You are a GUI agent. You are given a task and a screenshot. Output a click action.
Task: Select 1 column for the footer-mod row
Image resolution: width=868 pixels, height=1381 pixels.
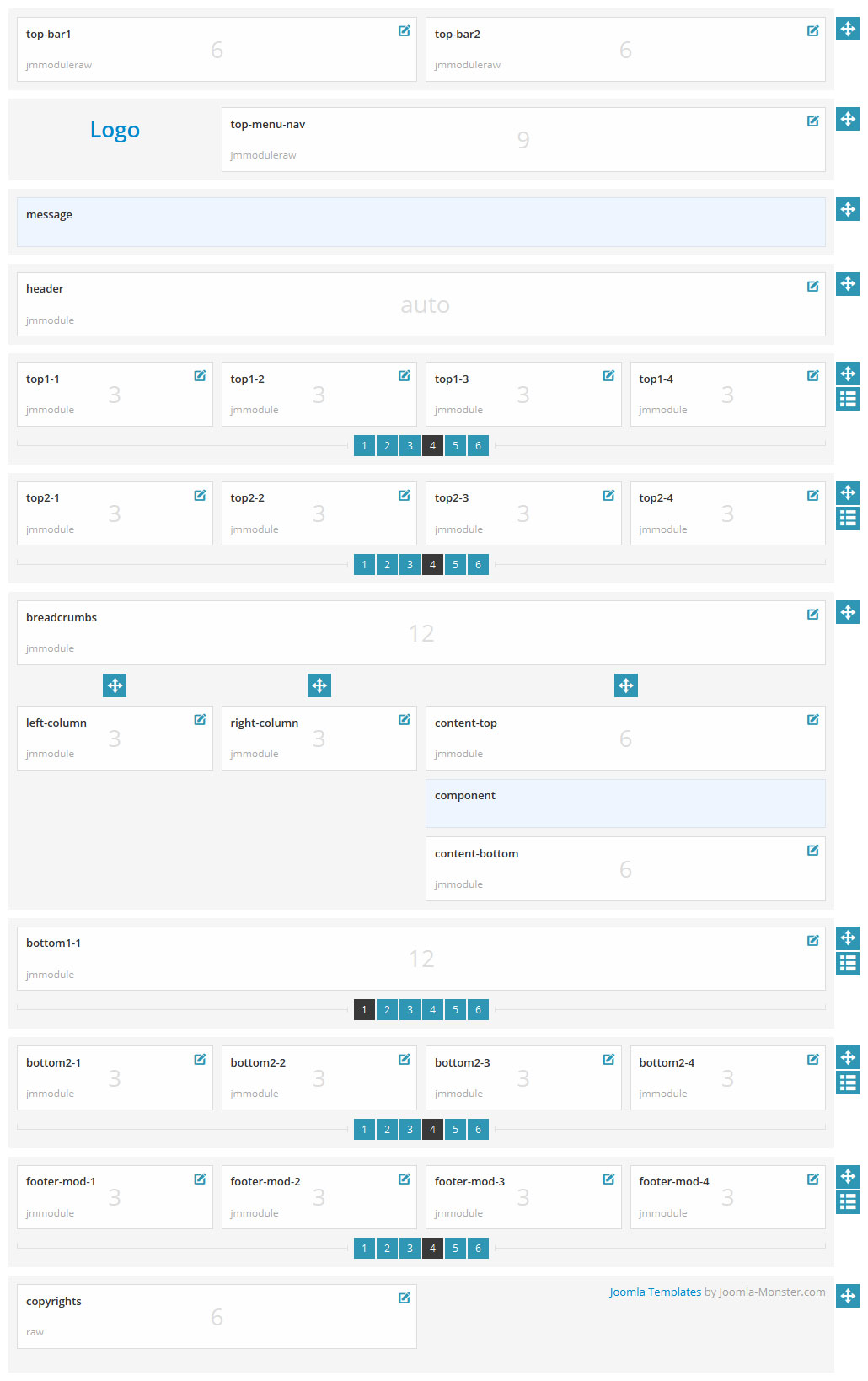coord(364,1249)
